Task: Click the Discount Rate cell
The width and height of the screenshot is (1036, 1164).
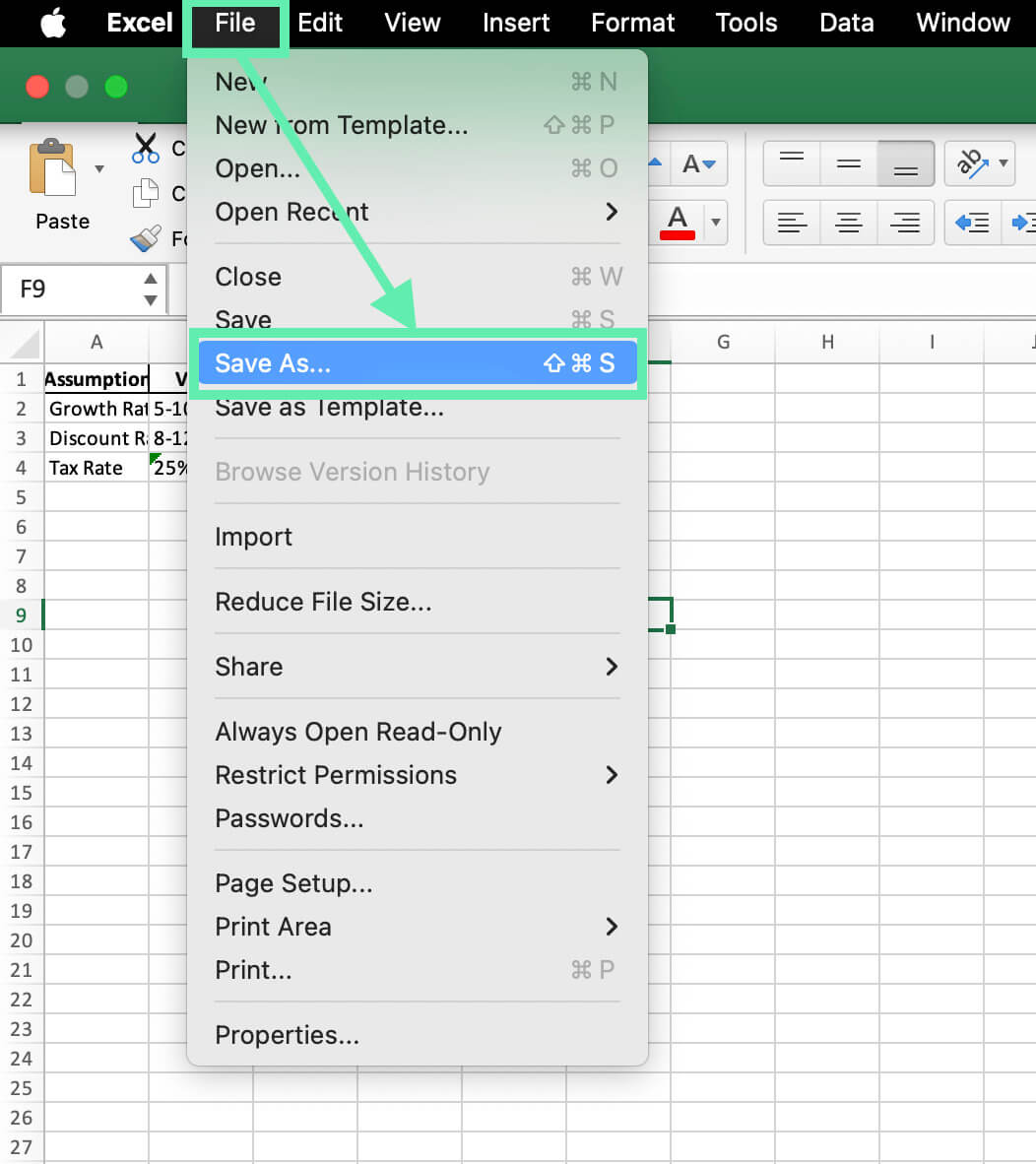Action: pyautogui.click(x=97, y=439)
